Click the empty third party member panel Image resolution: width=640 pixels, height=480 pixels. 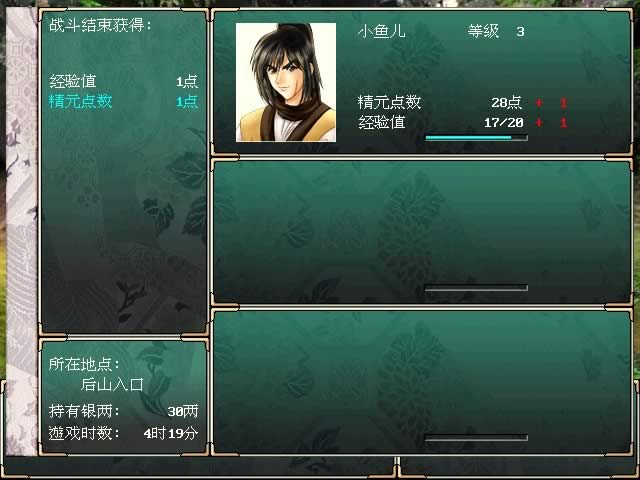coord(422,382)
